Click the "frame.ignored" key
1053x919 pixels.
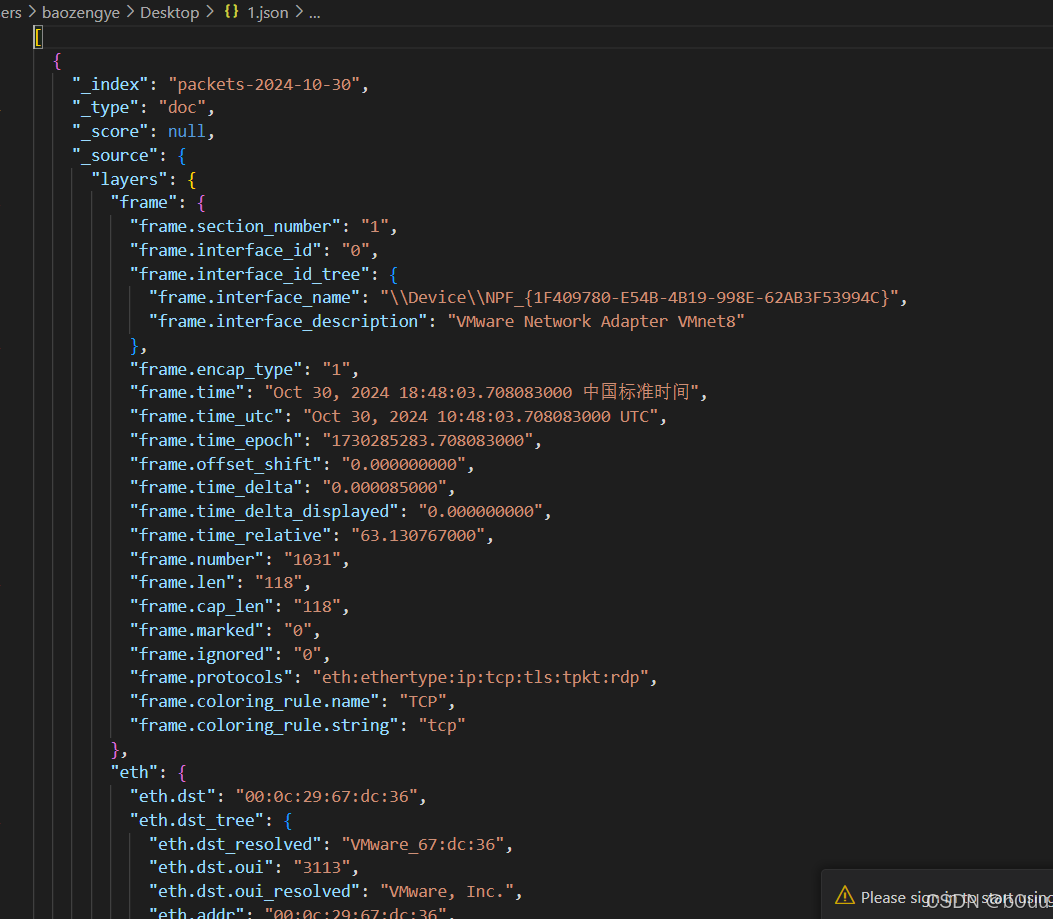click(x=201, y=654)
